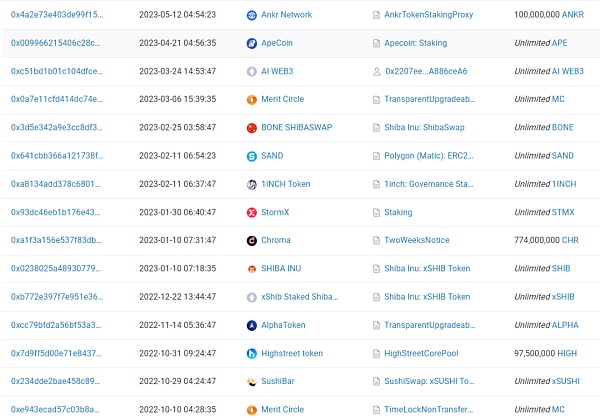
Task: Click the SAND token logo
Action: tap(251, 156)
